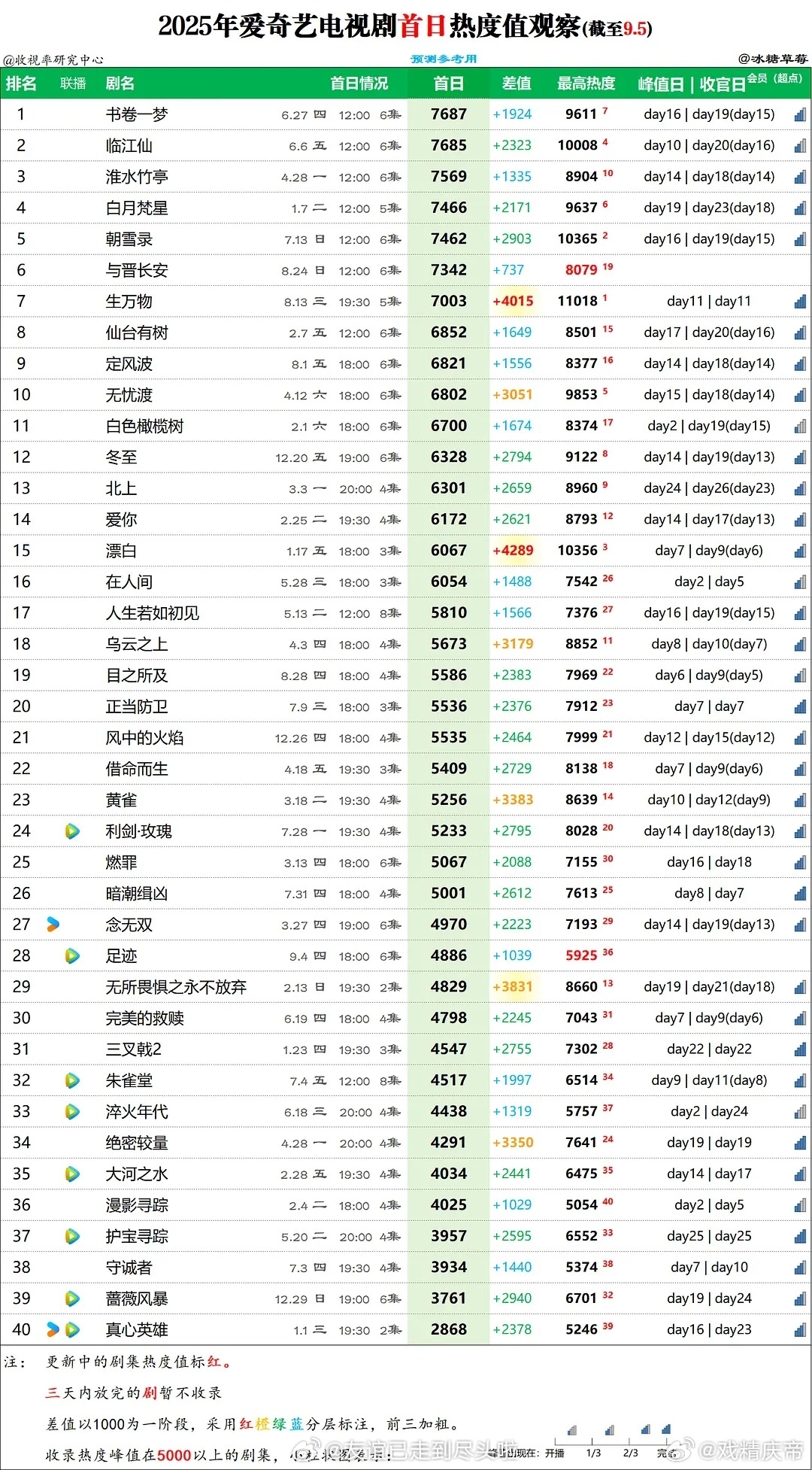The image size is (812, 1470).
Task: Click the 排名 column header
Action: (x=21, y=84)
